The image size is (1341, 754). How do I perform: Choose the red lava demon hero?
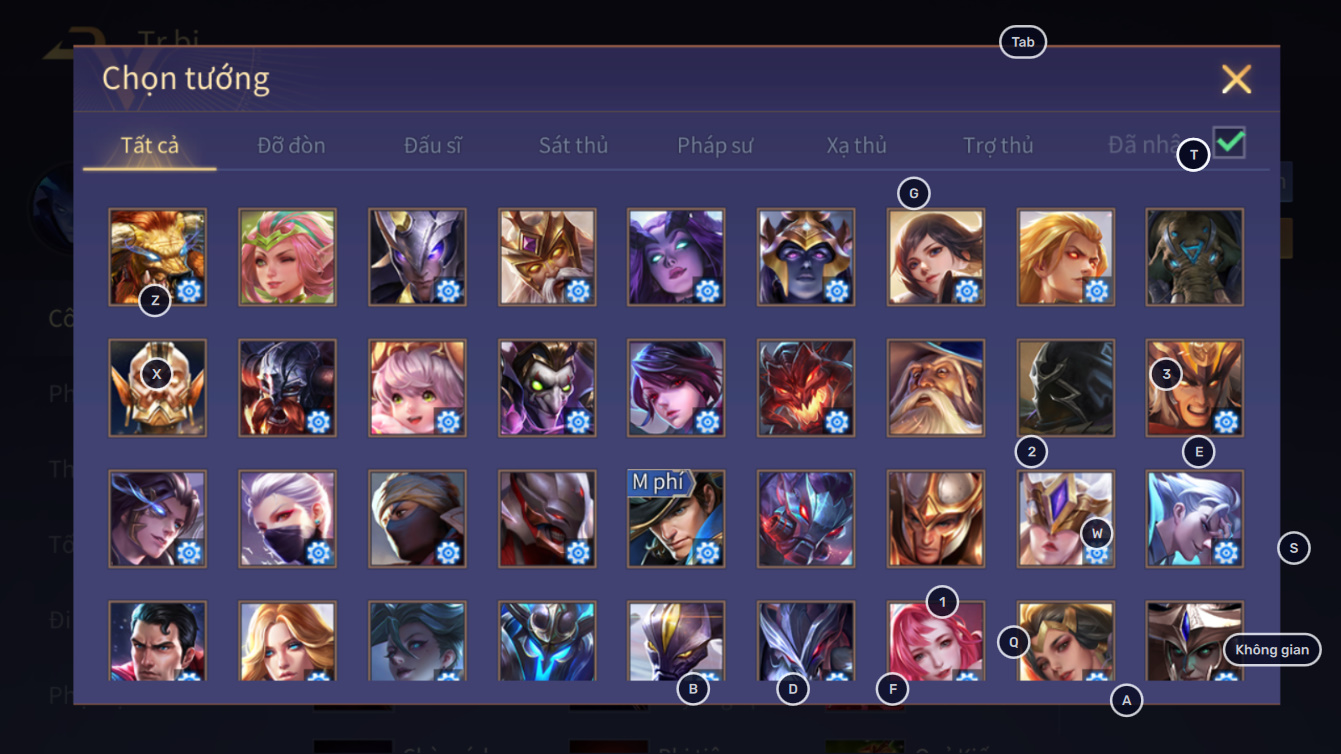[806, 388]
